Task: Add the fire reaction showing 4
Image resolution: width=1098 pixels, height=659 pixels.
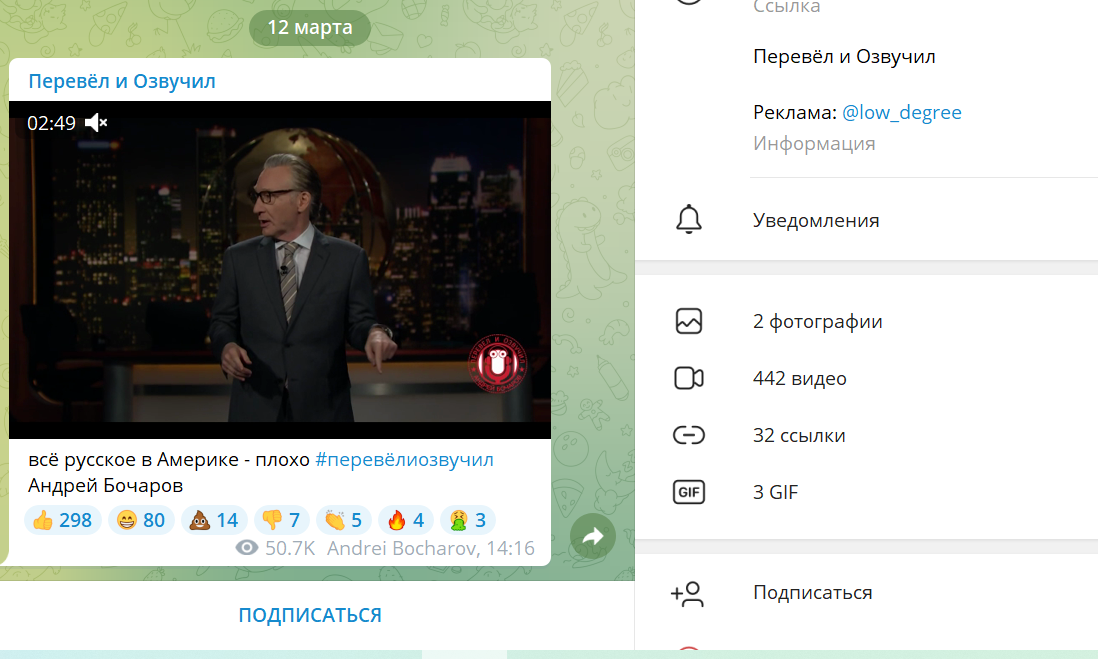Action: 405,520
